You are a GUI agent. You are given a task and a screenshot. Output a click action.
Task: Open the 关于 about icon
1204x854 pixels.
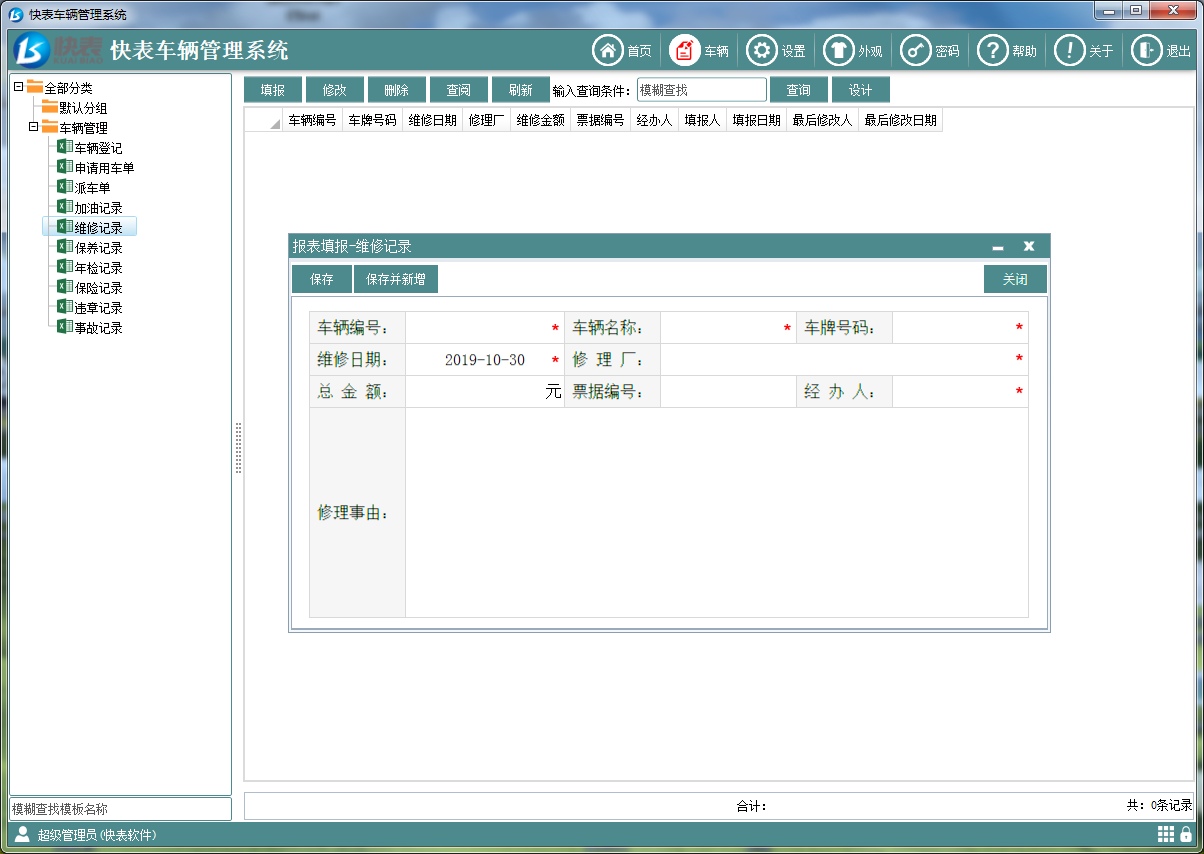coord(1069,50)
